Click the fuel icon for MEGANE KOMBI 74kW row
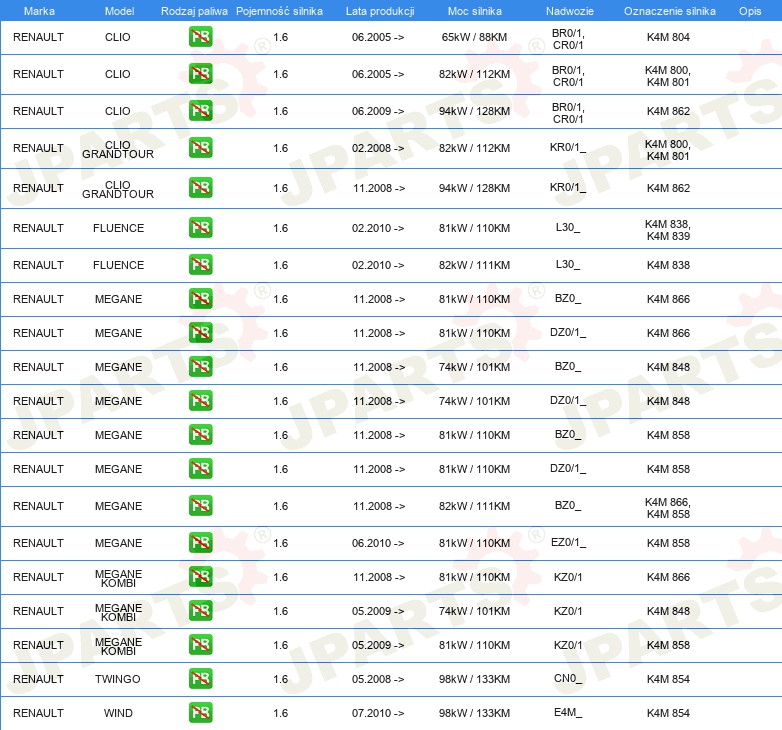This screenshot has width=782, height=730. tap(200, 611)
